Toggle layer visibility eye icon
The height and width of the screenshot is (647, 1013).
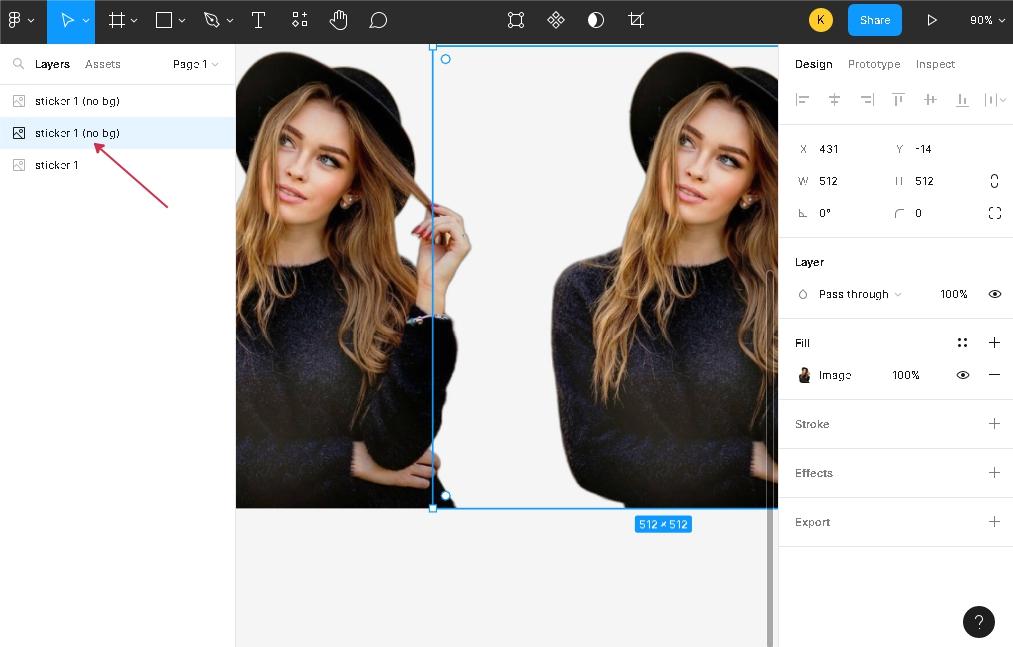click(x=994, y=294)
